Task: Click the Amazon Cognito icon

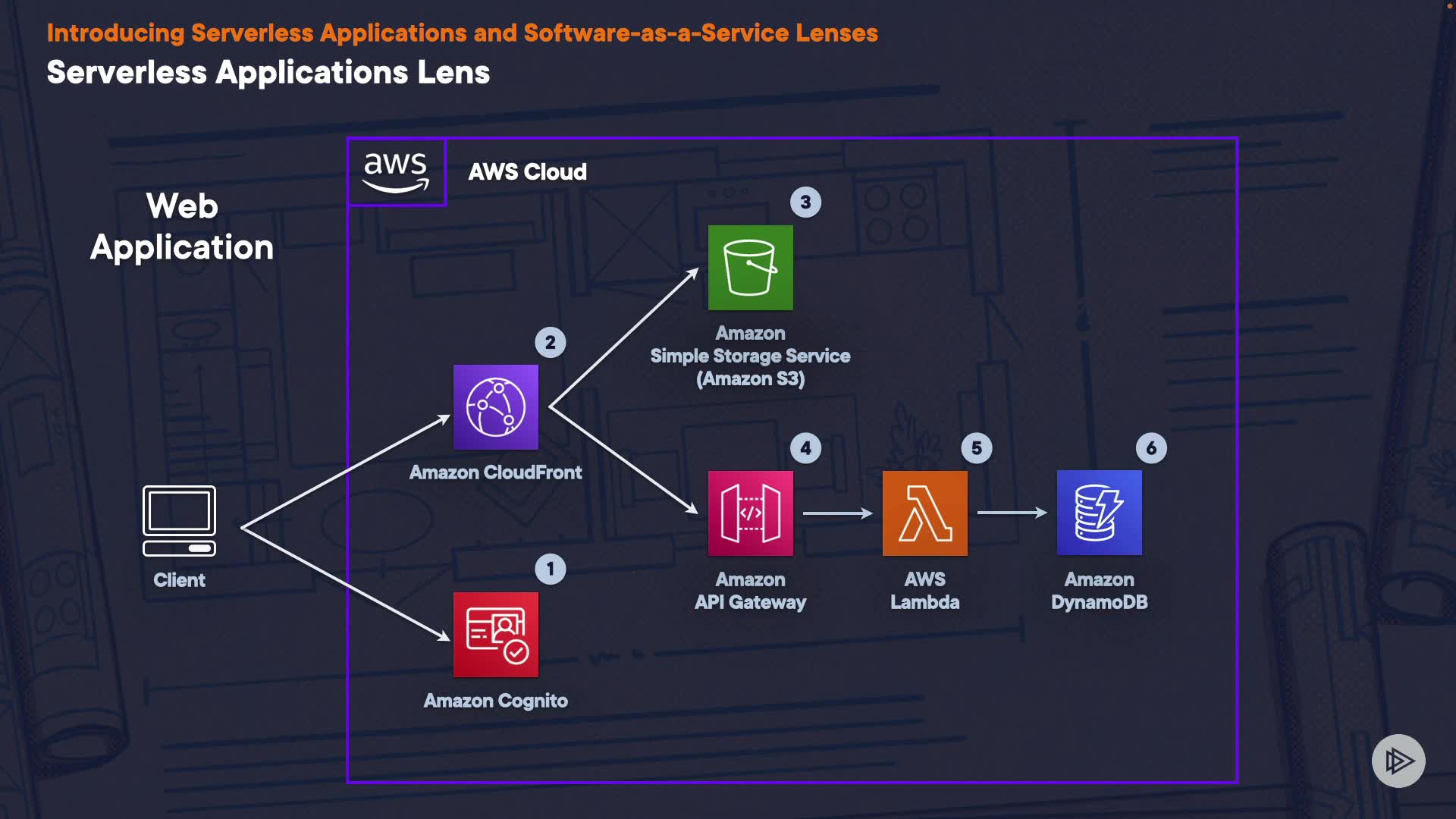Action: 496,635
